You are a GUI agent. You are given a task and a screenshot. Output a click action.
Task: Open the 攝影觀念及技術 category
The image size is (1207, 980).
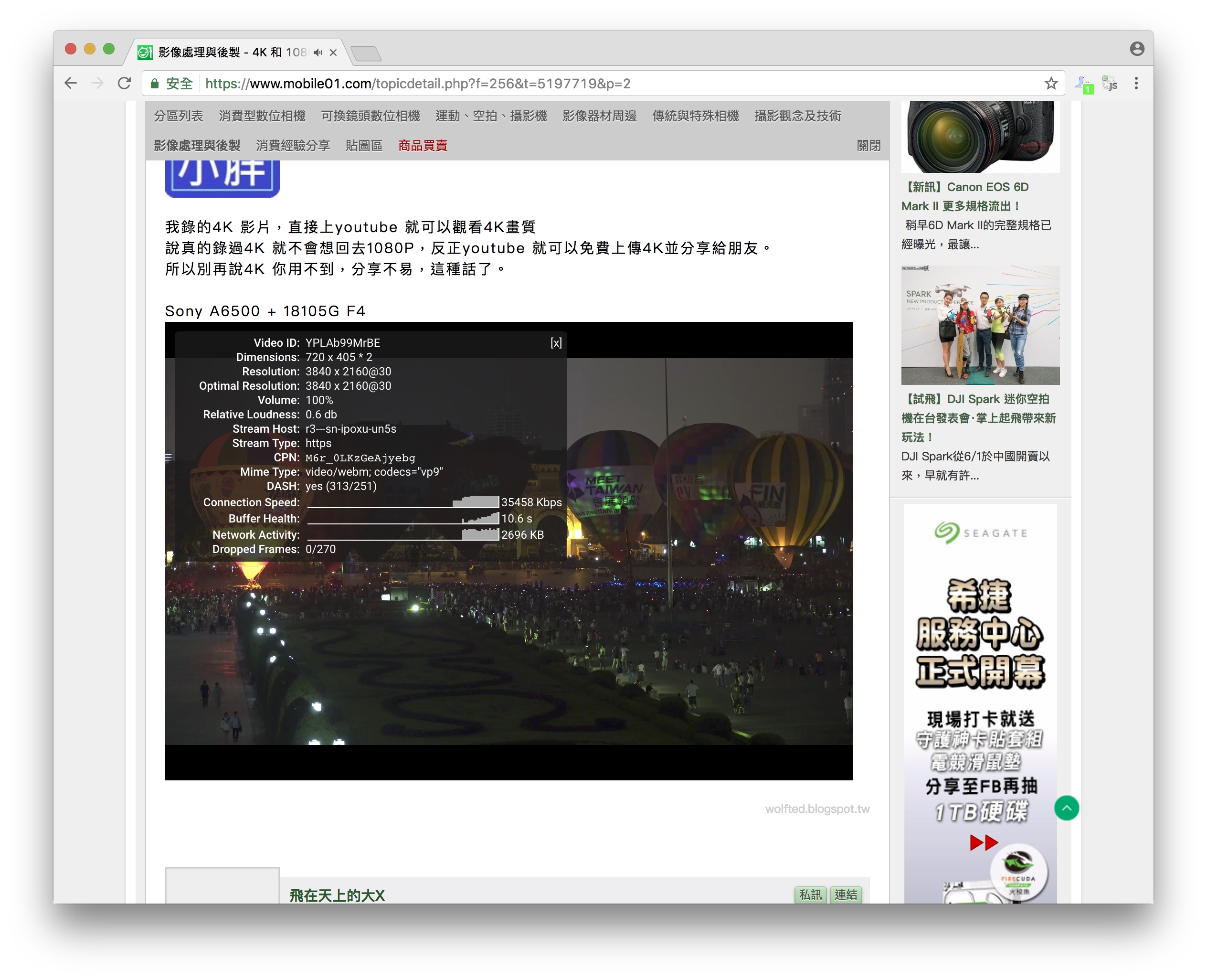click(x=797, y=116)
